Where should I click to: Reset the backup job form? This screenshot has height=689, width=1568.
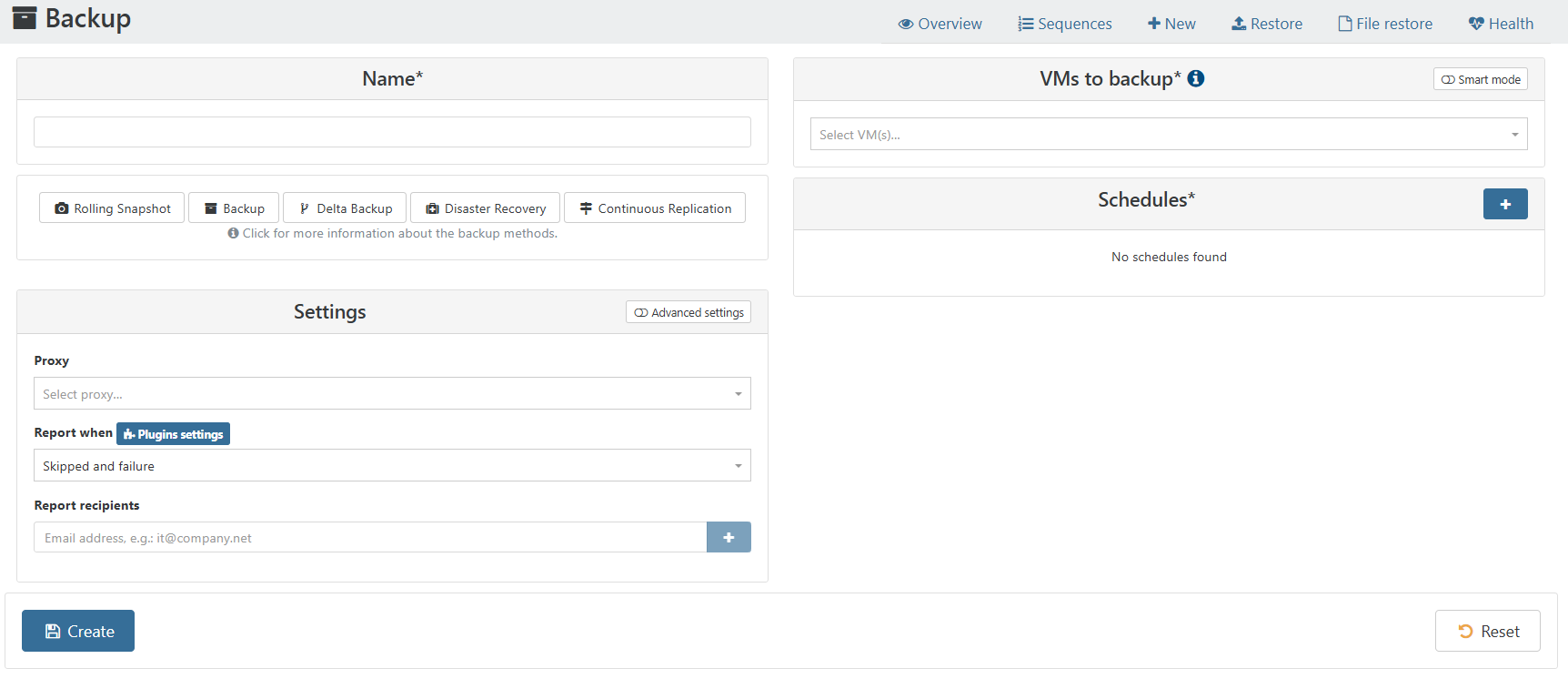[x=1487, y=632]
